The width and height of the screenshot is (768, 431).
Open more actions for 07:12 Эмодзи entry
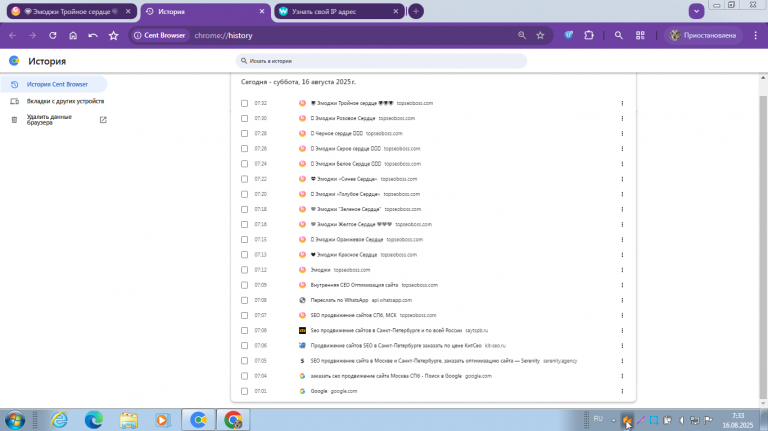[622, 270]
